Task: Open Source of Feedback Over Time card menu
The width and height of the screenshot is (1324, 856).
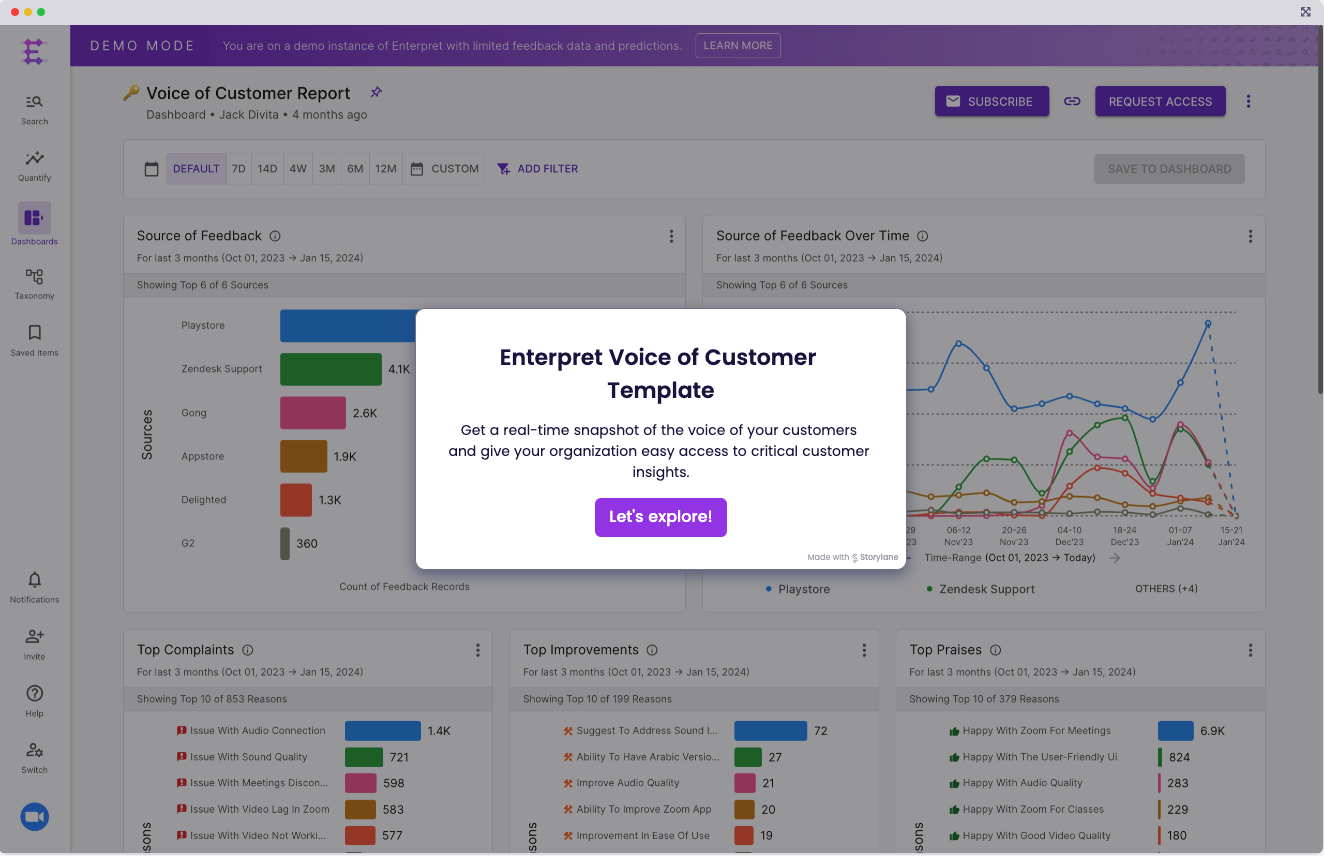Action: (x=1250, y=236)
